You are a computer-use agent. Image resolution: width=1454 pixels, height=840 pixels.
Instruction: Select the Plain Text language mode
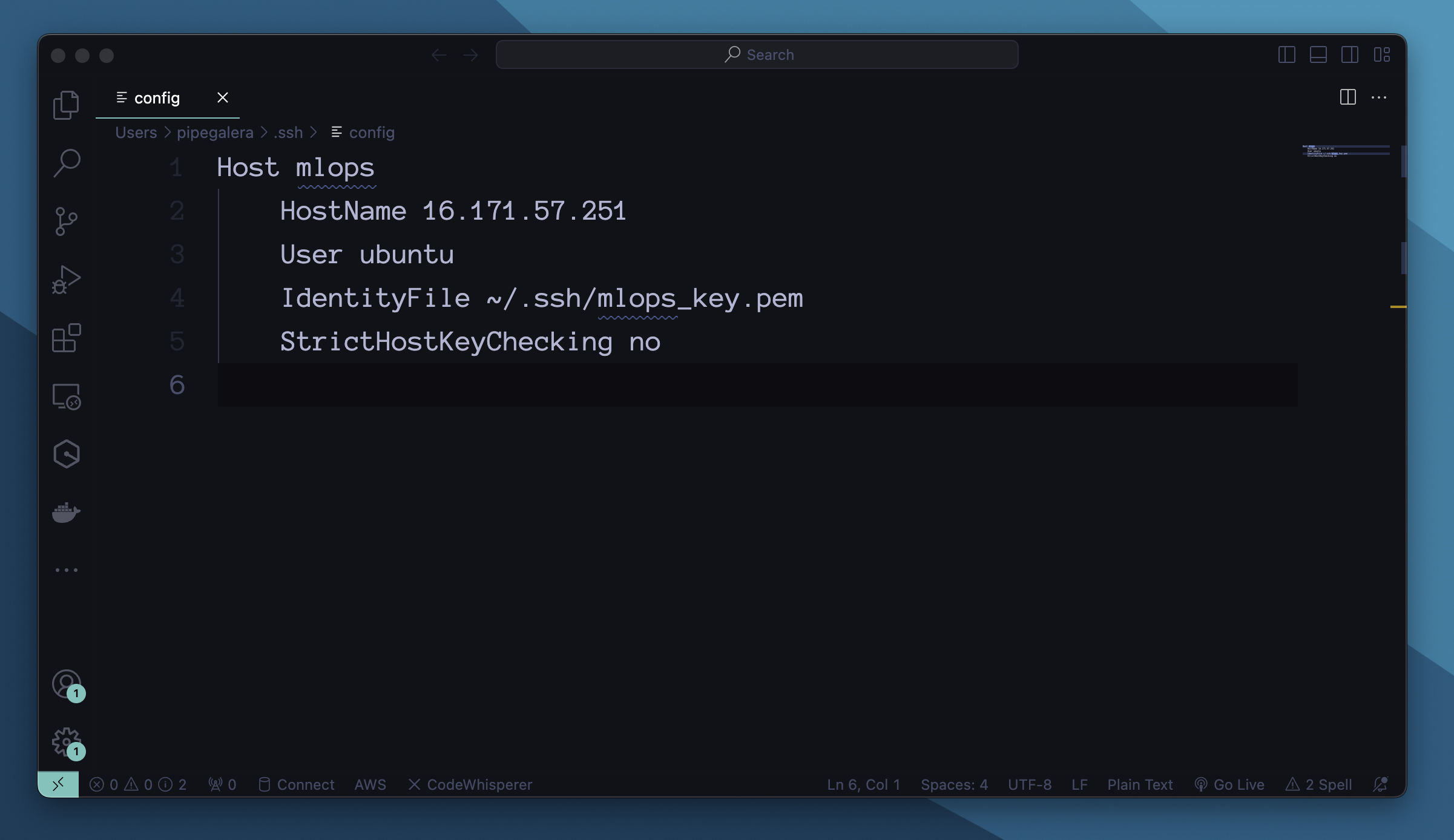point(1140,784)
